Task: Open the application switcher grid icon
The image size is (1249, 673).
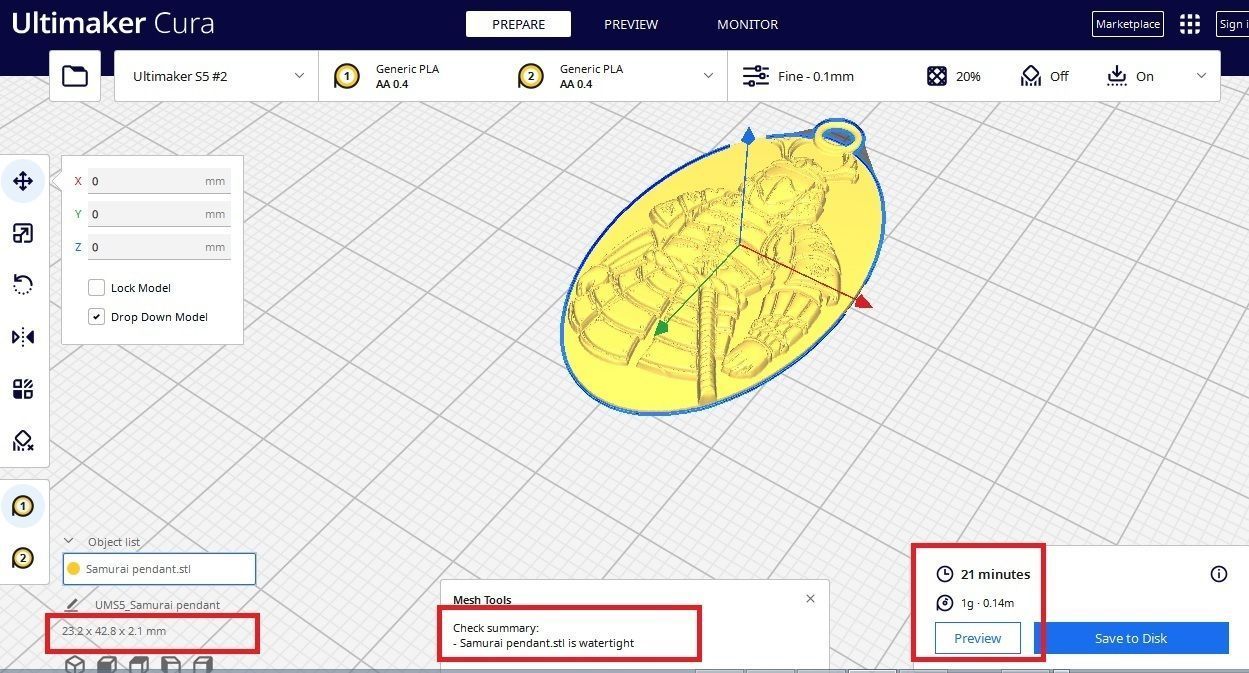Action: pyautogui.click(x=1189, y=24)
